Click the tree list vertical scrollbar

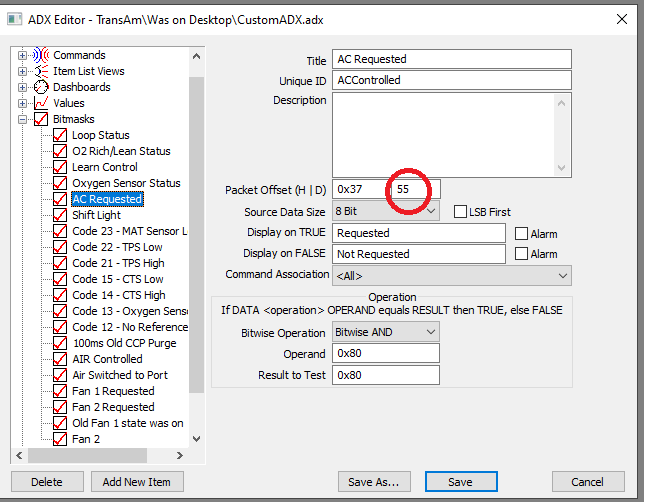196,250
